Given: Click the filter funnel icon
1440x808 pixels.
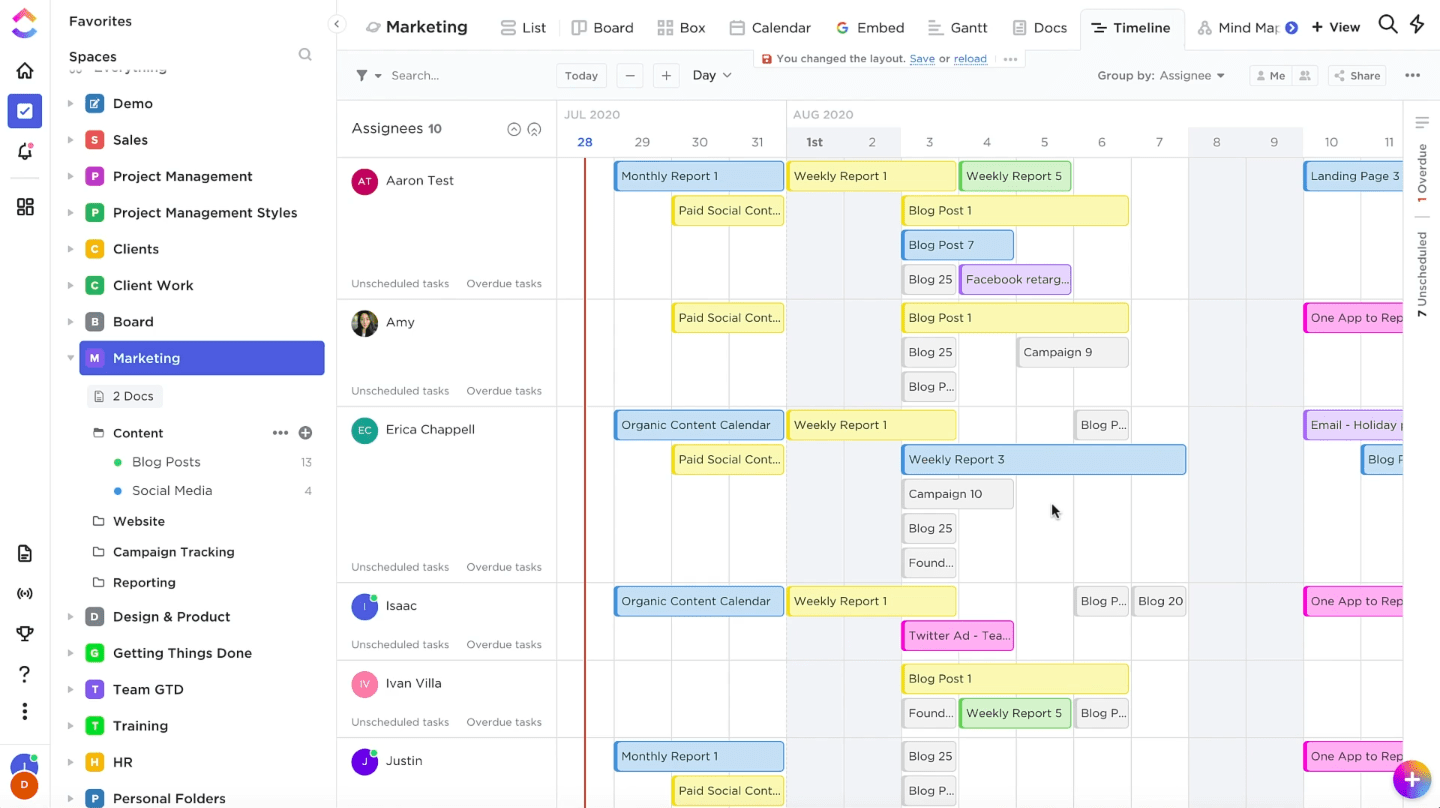Looking at the screenshot, I should tap(363, 76).
